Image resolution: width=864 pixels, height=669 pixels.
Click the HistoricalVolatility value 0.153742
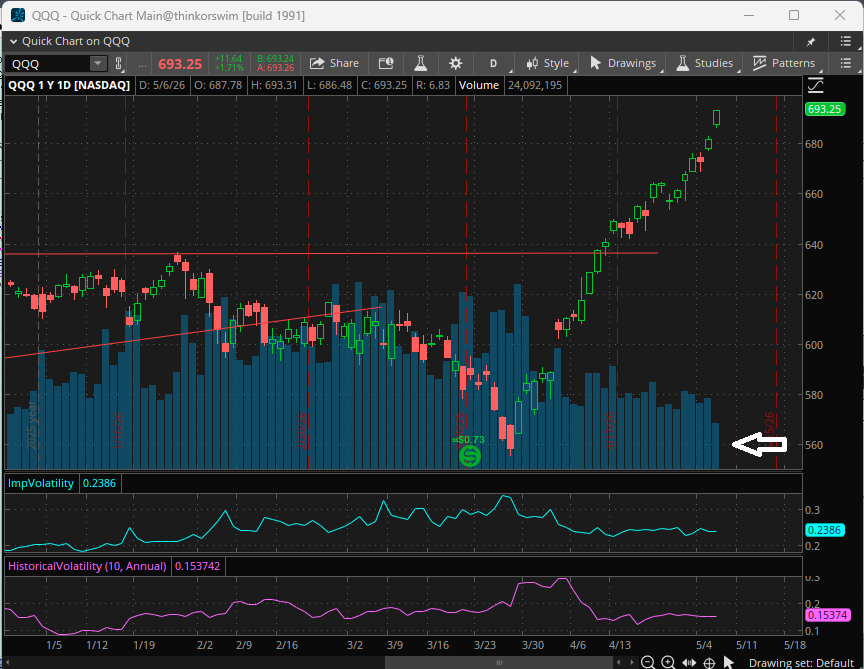coord(197,566)
